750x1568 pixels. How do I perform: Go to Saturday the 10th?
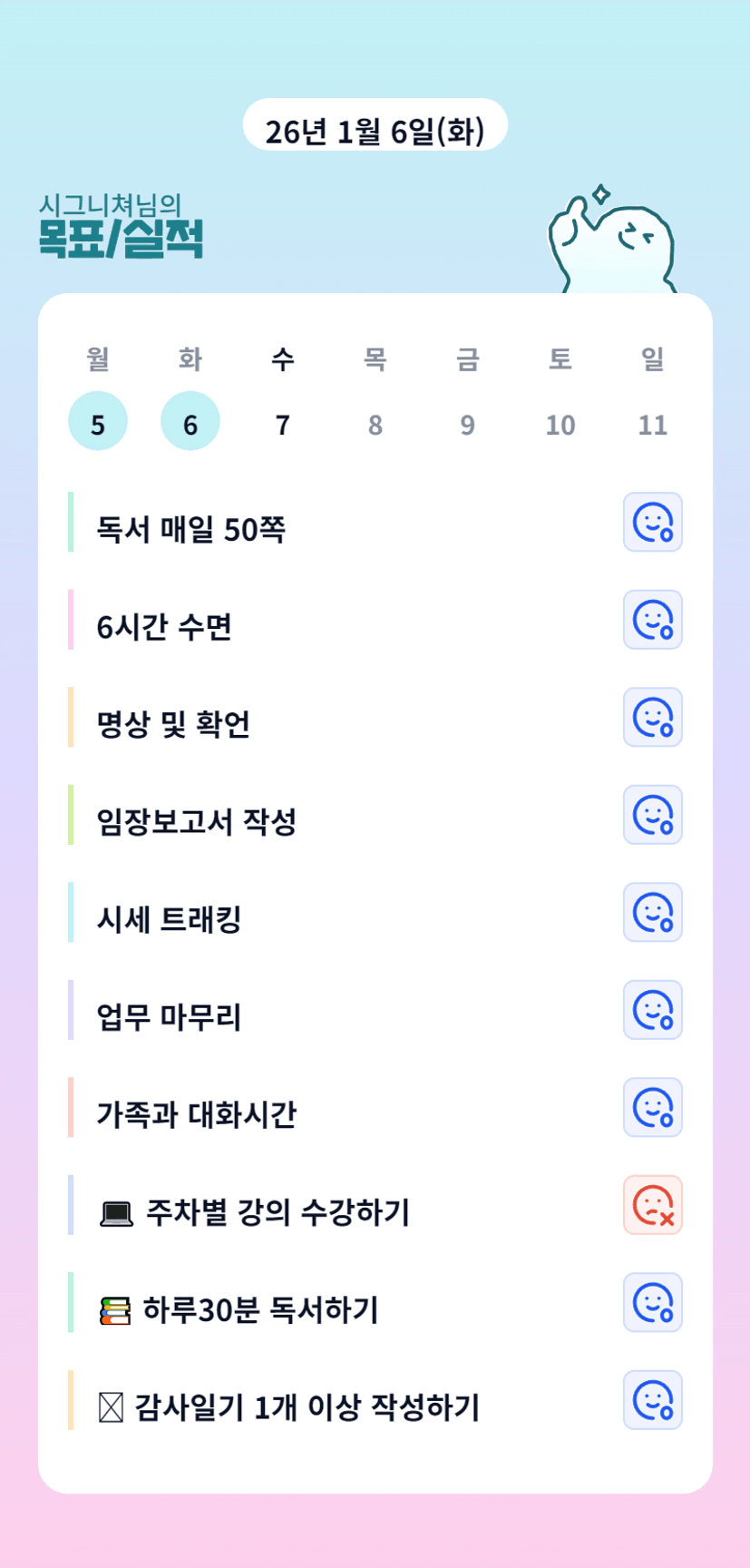[560, 424]
